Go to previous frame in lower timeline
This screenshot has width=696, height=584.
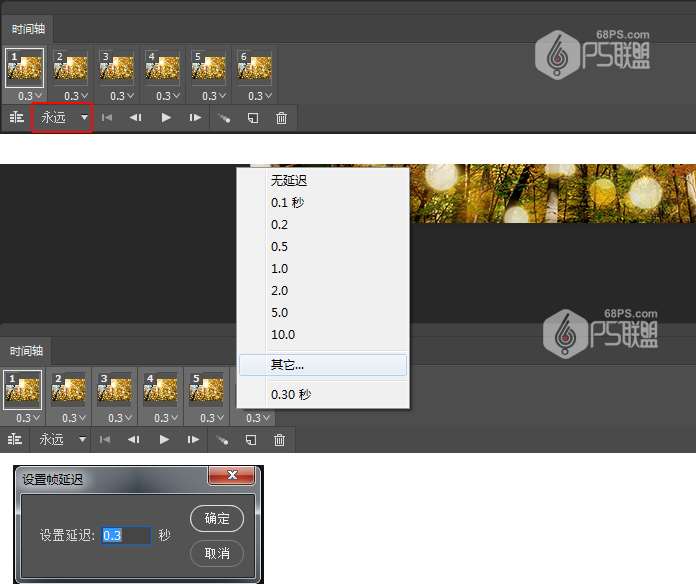click(134, 439)
